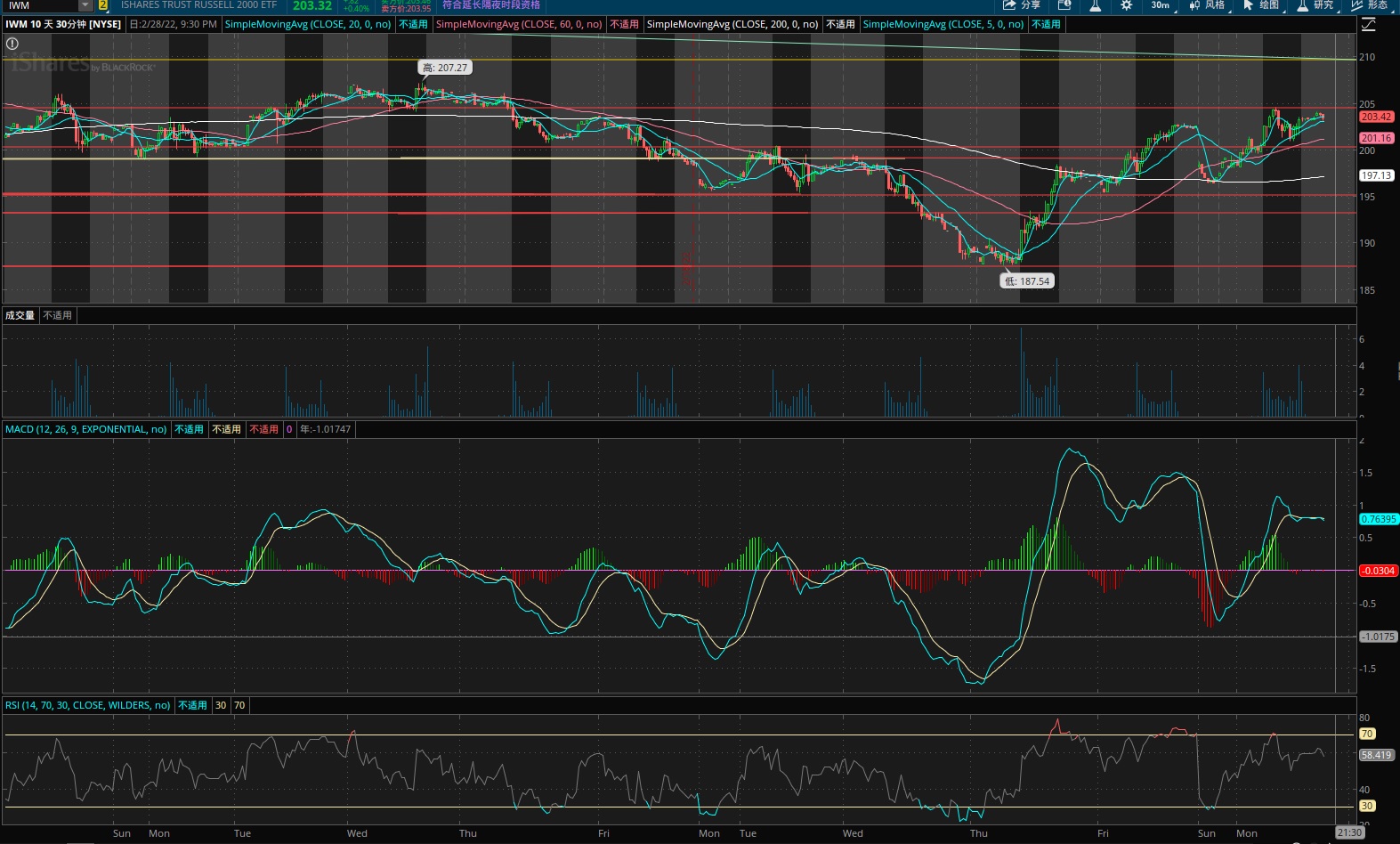Click the 低: 187.54 low price bubble
Screen dimensions: 1400x844
pyautogui.click(x=1027, y=281)
